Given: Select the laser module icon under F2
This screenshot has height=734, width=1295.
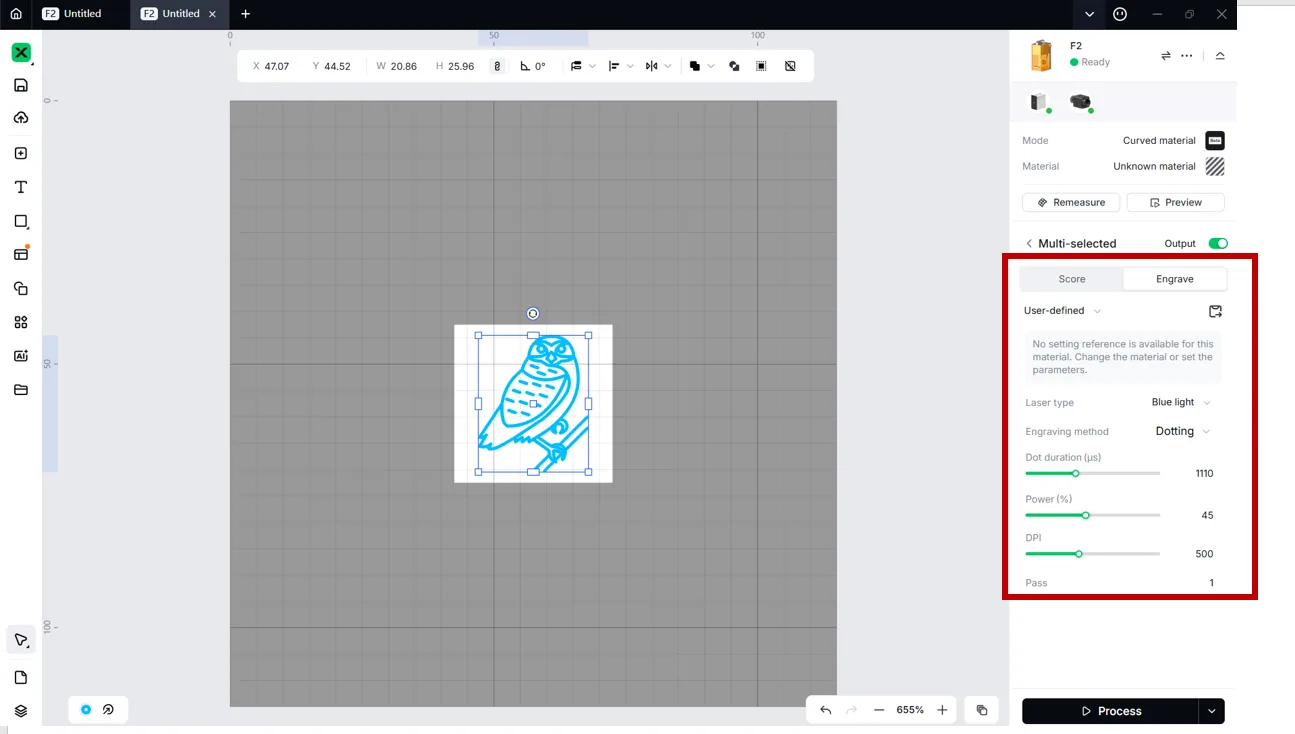Looking at the screenshot, I should point(1039,102).
